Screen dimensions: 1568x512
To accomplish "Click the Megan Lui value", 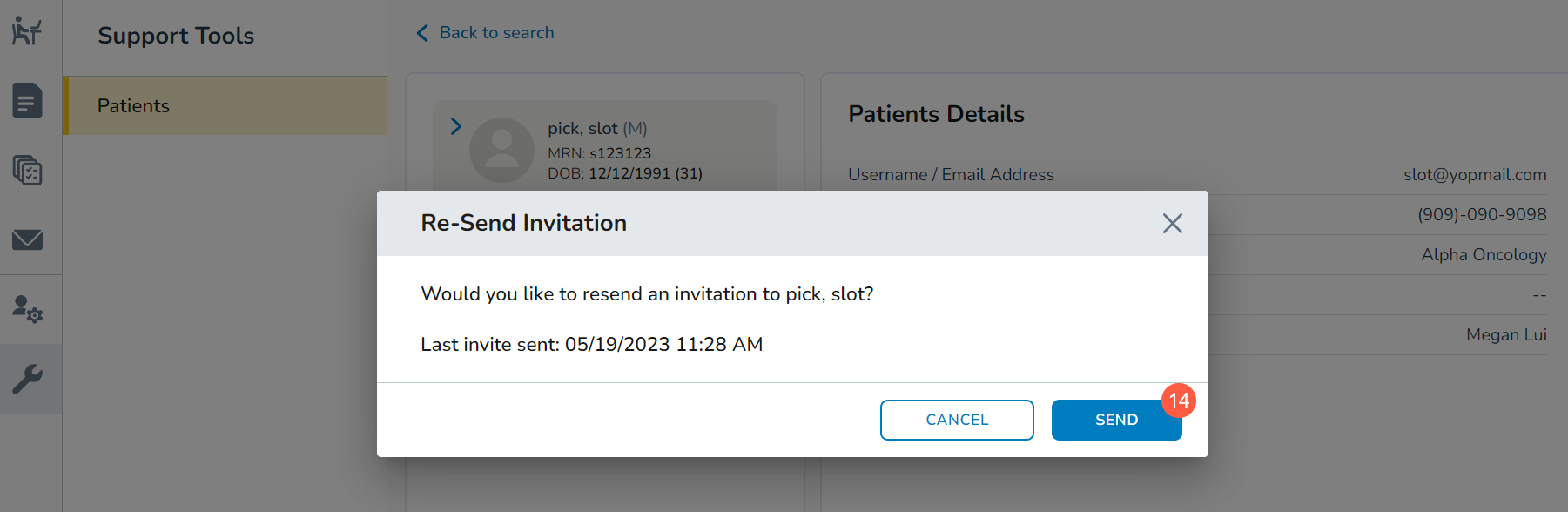I will click(1505, 335).
